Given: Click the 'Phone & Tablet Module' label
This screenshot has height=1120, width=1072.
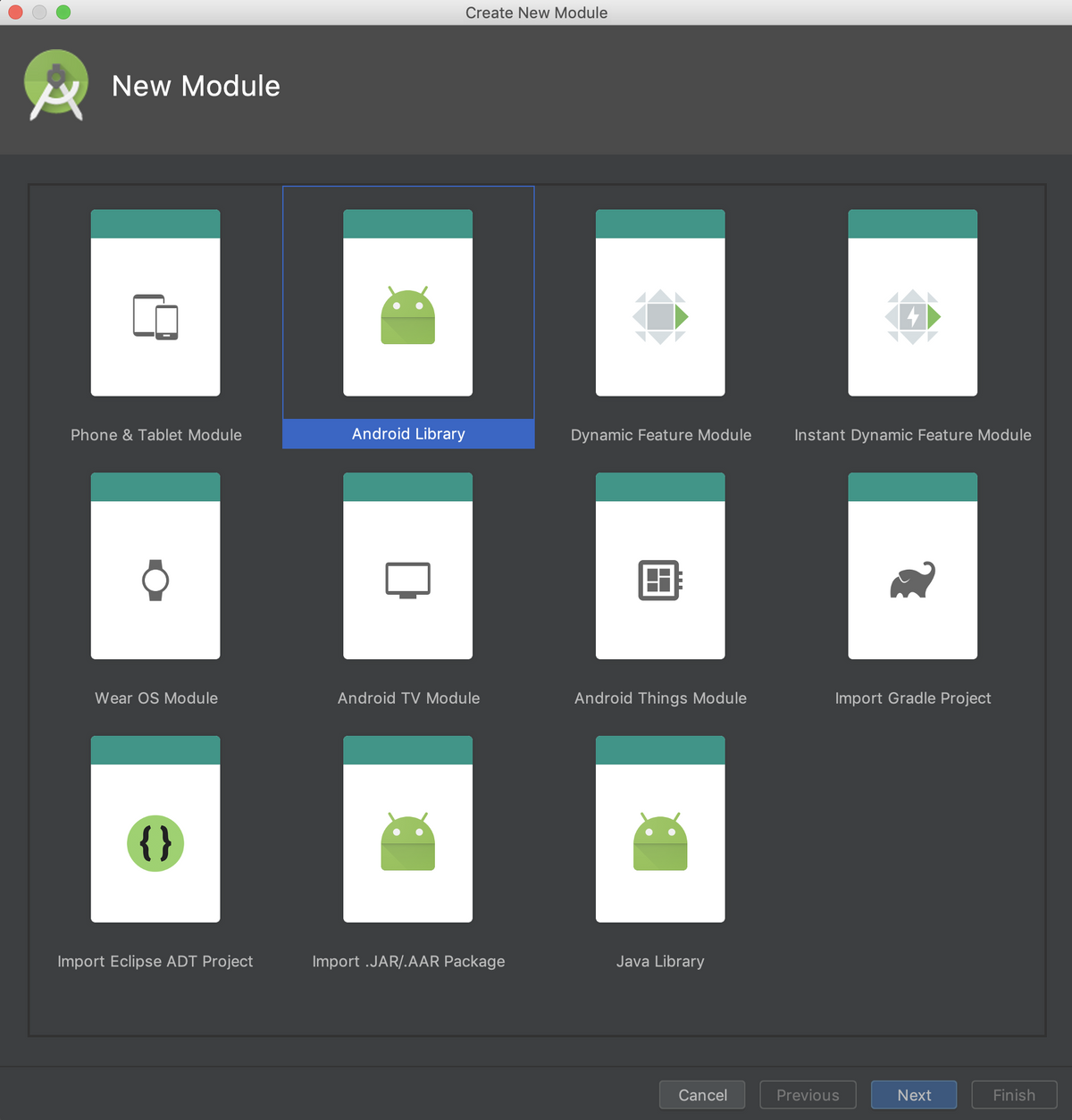Looking at the screenshot, I should [156, 435].
